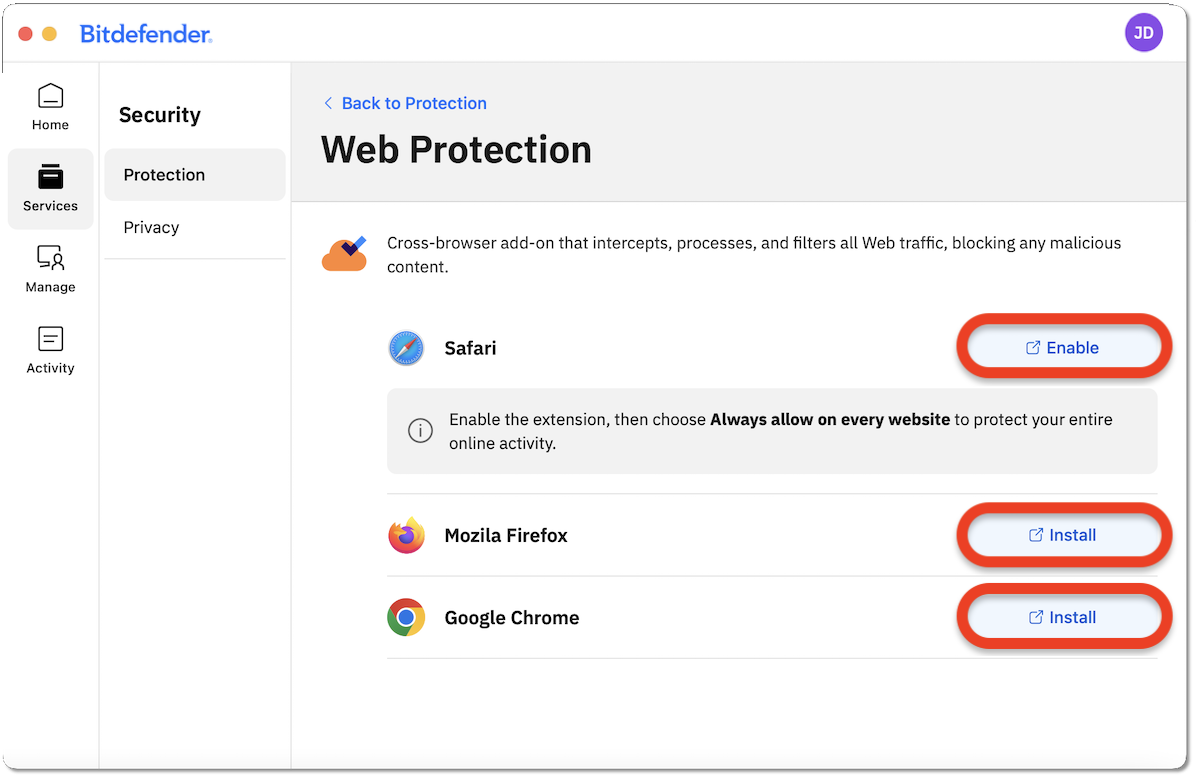This screenshot has width=1200, height=780.
Task: Select the Protection tab under Security
Action: [163, 174]
